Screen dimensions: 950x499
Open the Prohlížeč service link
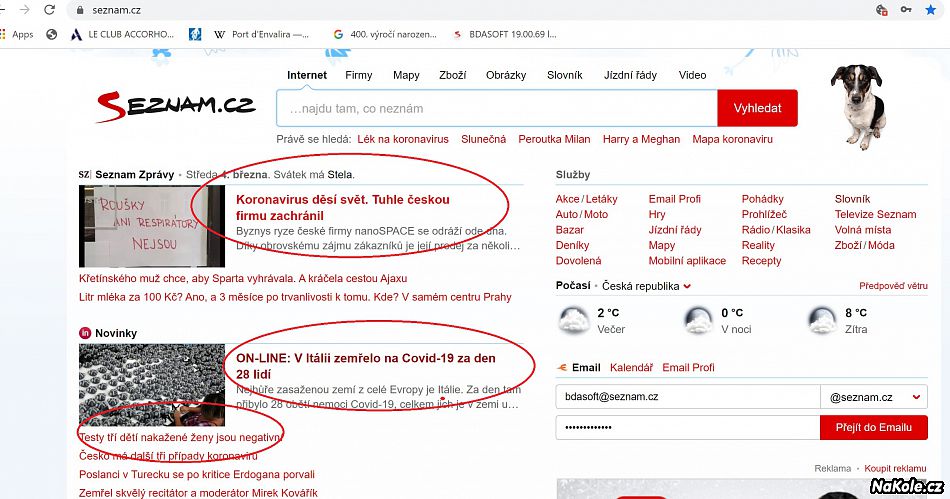pyautogui.click(x=765, y=214)
